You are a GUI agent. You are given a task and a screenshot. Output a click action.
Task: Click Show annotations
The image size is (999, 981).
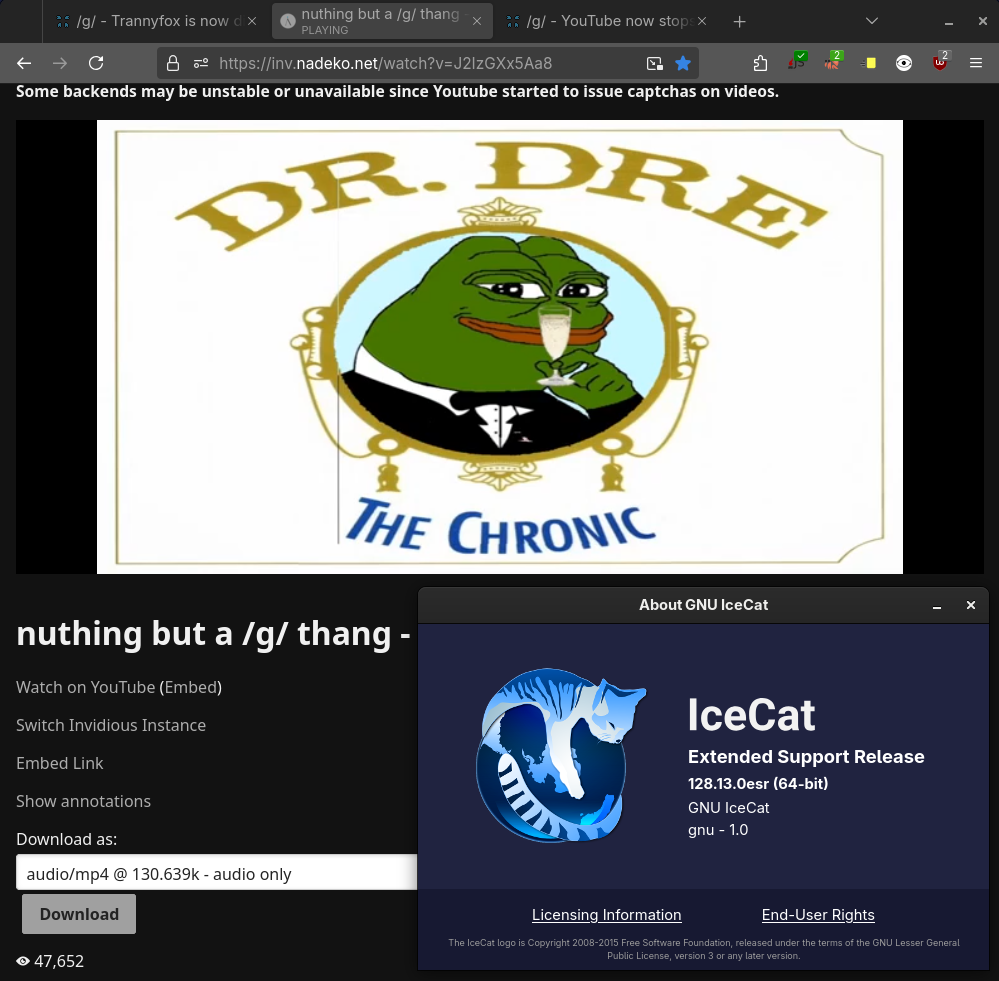(x=83, y=801)
